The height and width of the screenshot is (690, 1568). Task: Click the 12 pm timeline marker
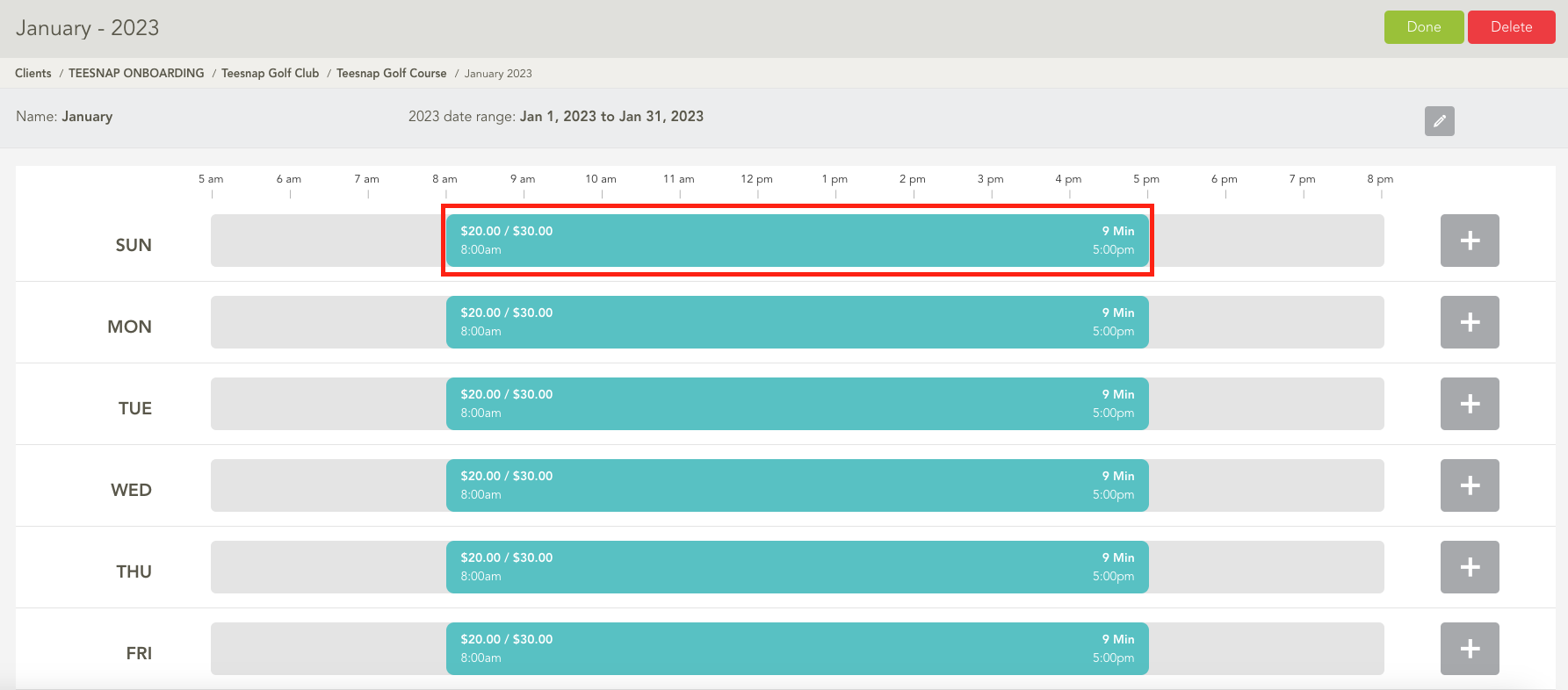point(756,180)
